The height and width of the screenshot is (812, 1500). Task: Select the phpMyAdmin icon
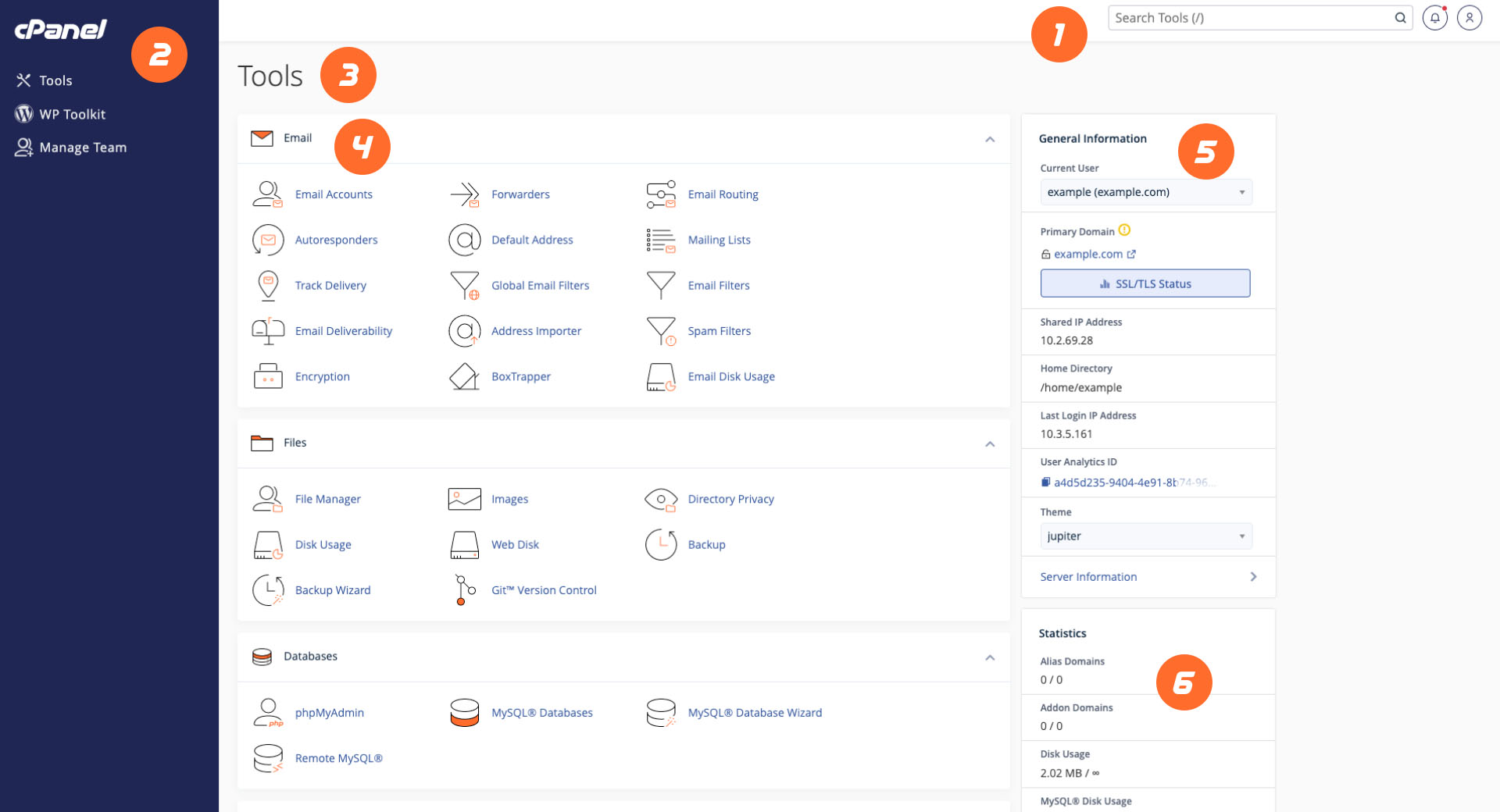[x=268, y=712]
